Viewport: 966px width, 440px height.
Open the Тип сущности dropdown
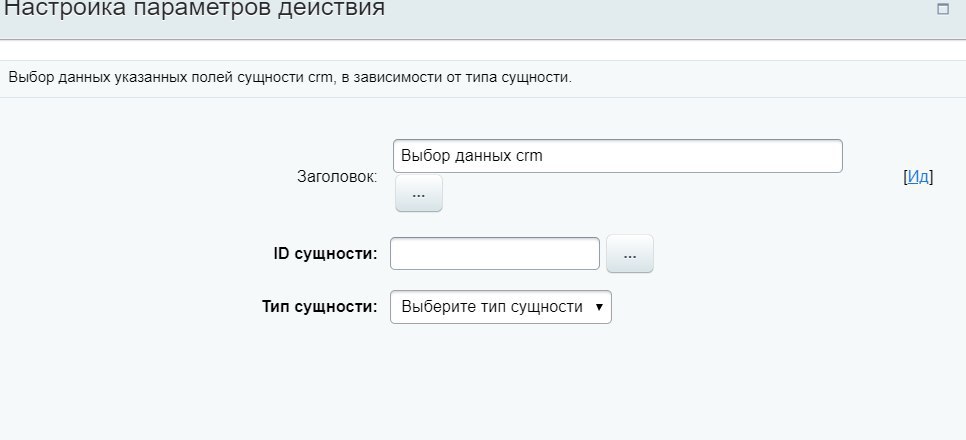click(500, 307)
